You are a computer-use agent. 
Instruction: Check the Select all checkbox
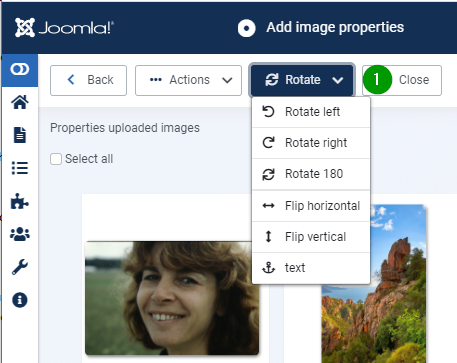(56, 159)
